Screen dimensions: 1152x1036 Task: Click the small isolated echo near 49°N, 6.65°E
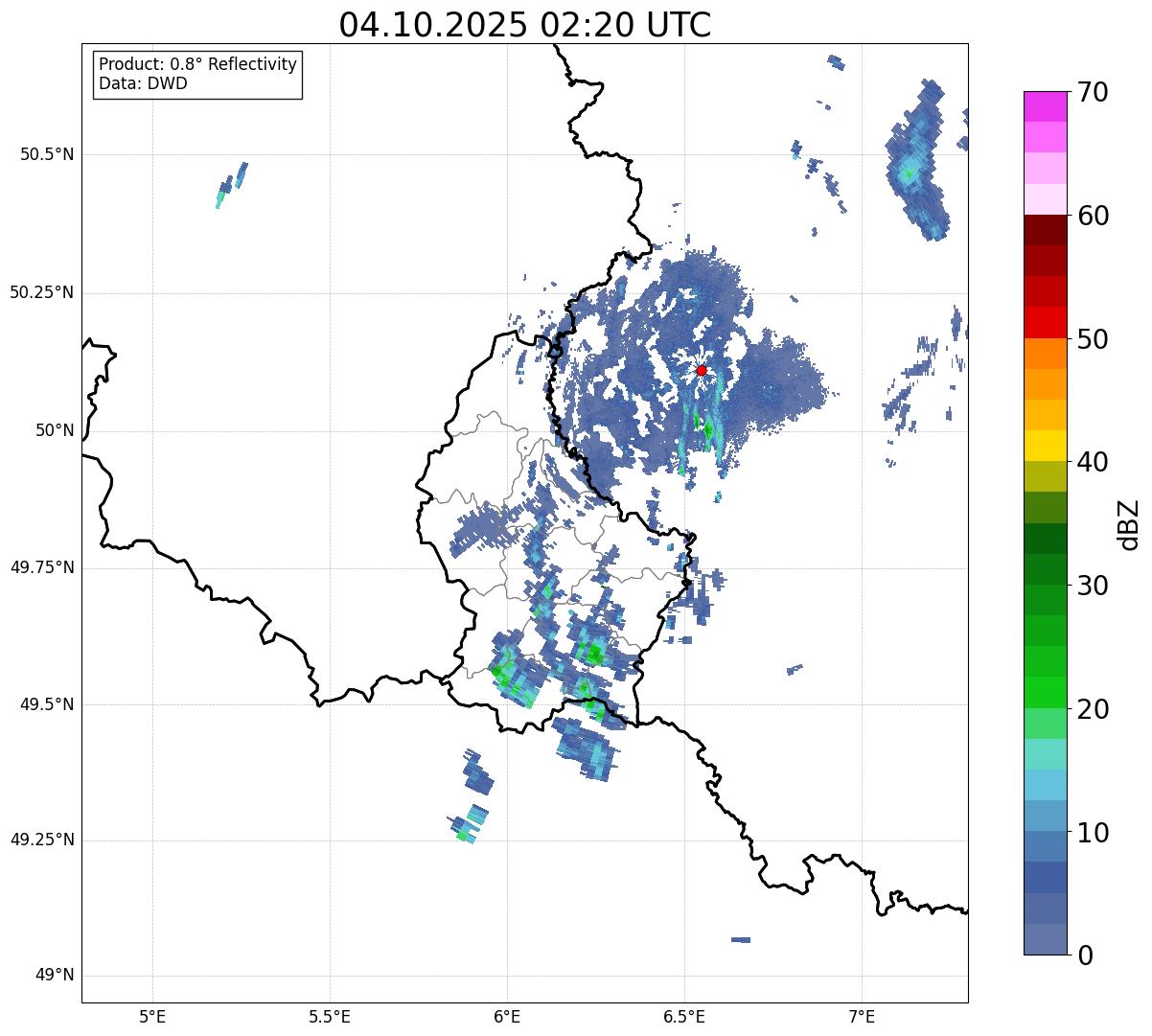[740, 940]
